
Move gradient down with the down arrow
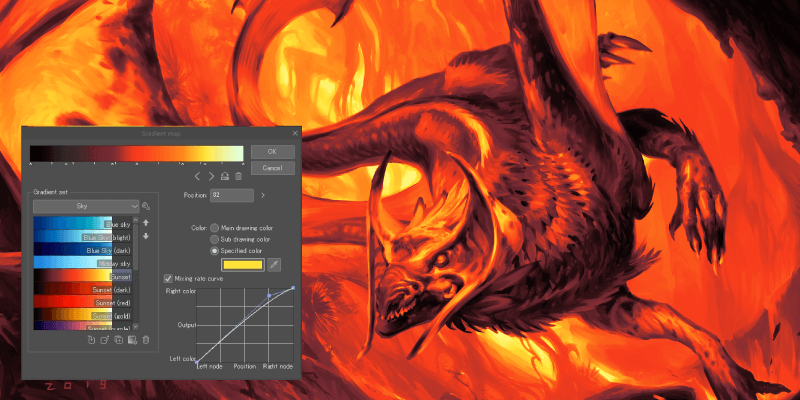(x=146, y=236)
